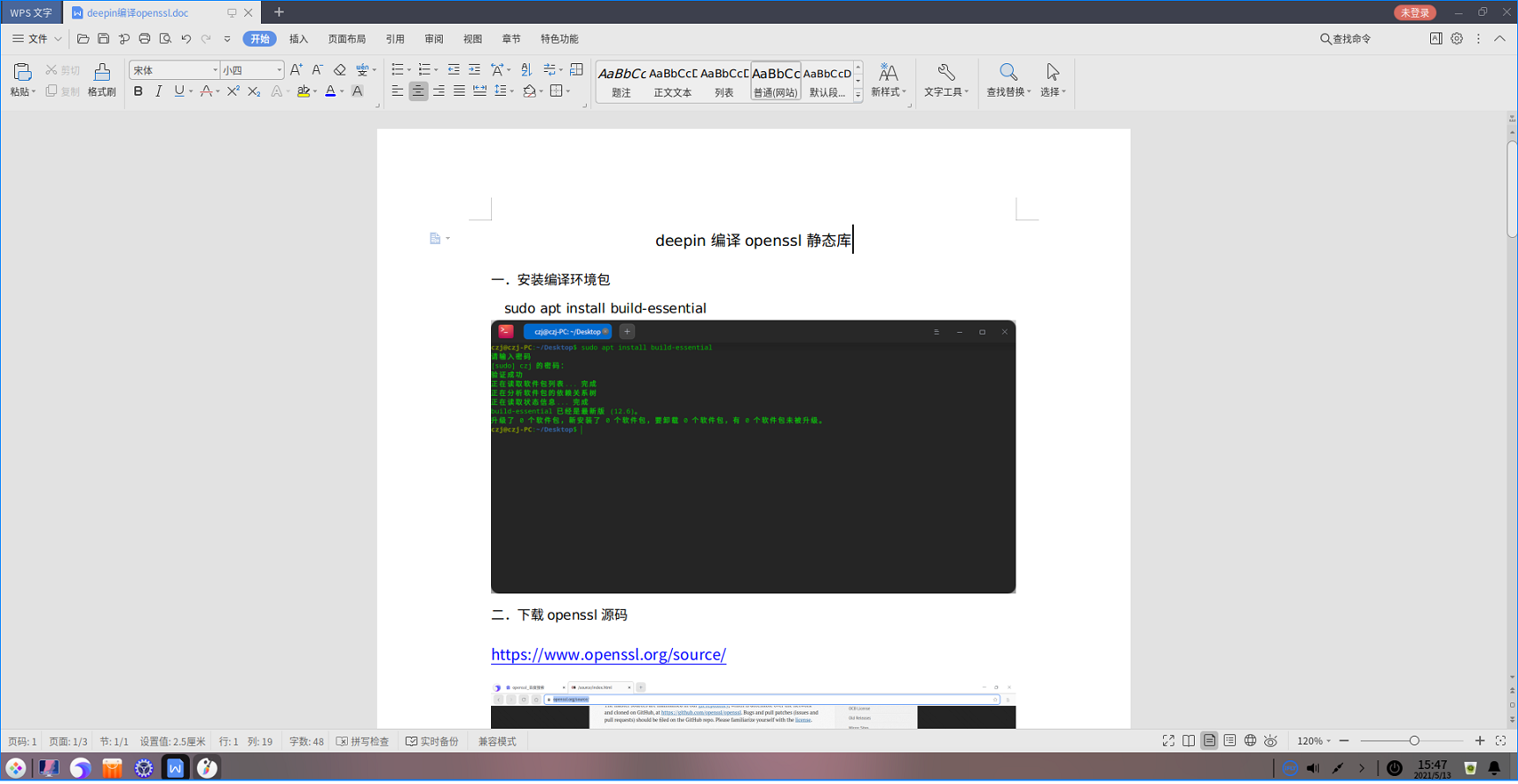Switch to web layout view globe icon

(x=1250, y=741)
